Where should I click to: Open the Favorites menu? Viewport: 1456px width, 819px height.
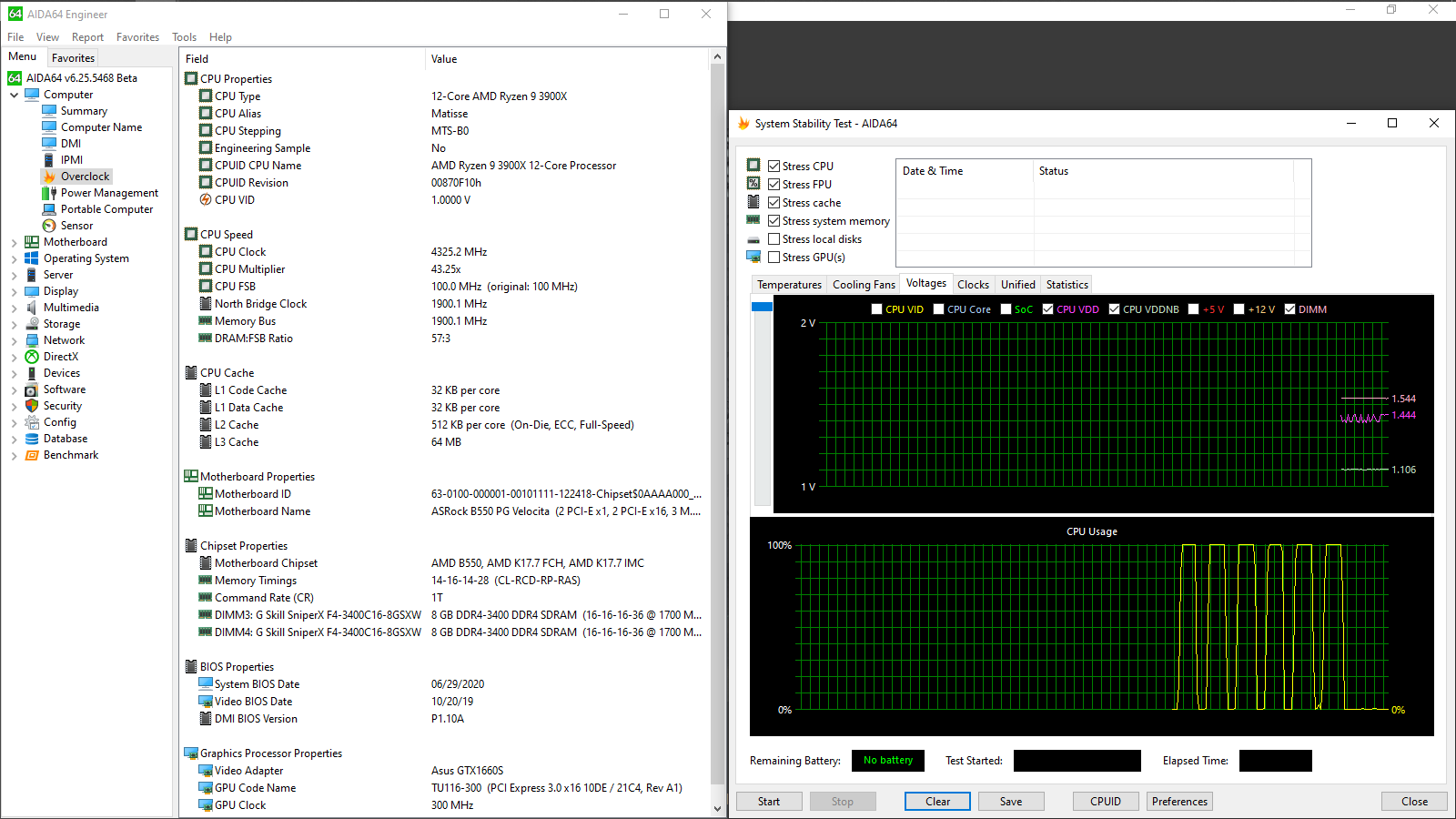[137, 37]
